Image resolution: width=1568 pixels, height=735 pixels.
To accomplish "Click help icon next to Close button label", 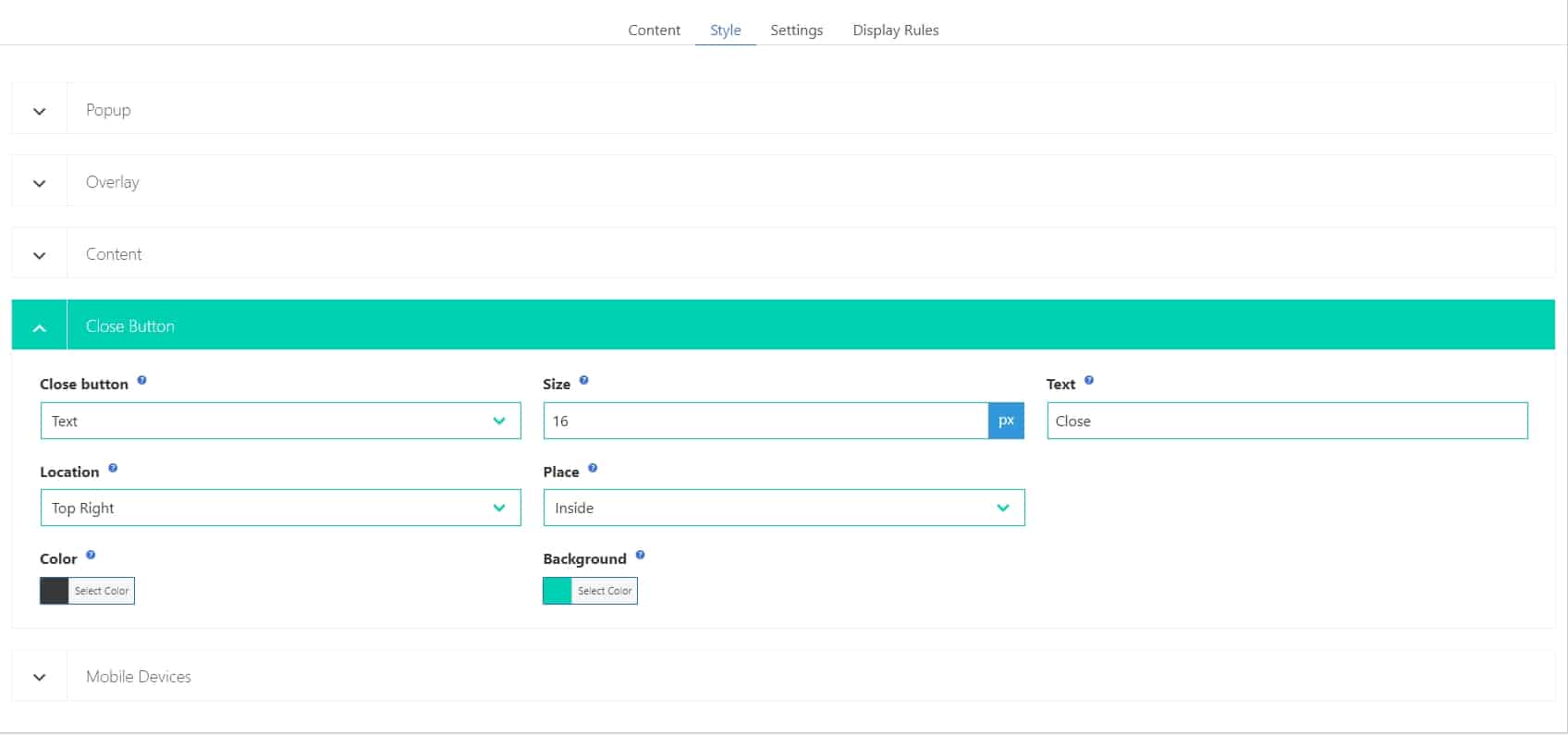I will click(141, 380).
